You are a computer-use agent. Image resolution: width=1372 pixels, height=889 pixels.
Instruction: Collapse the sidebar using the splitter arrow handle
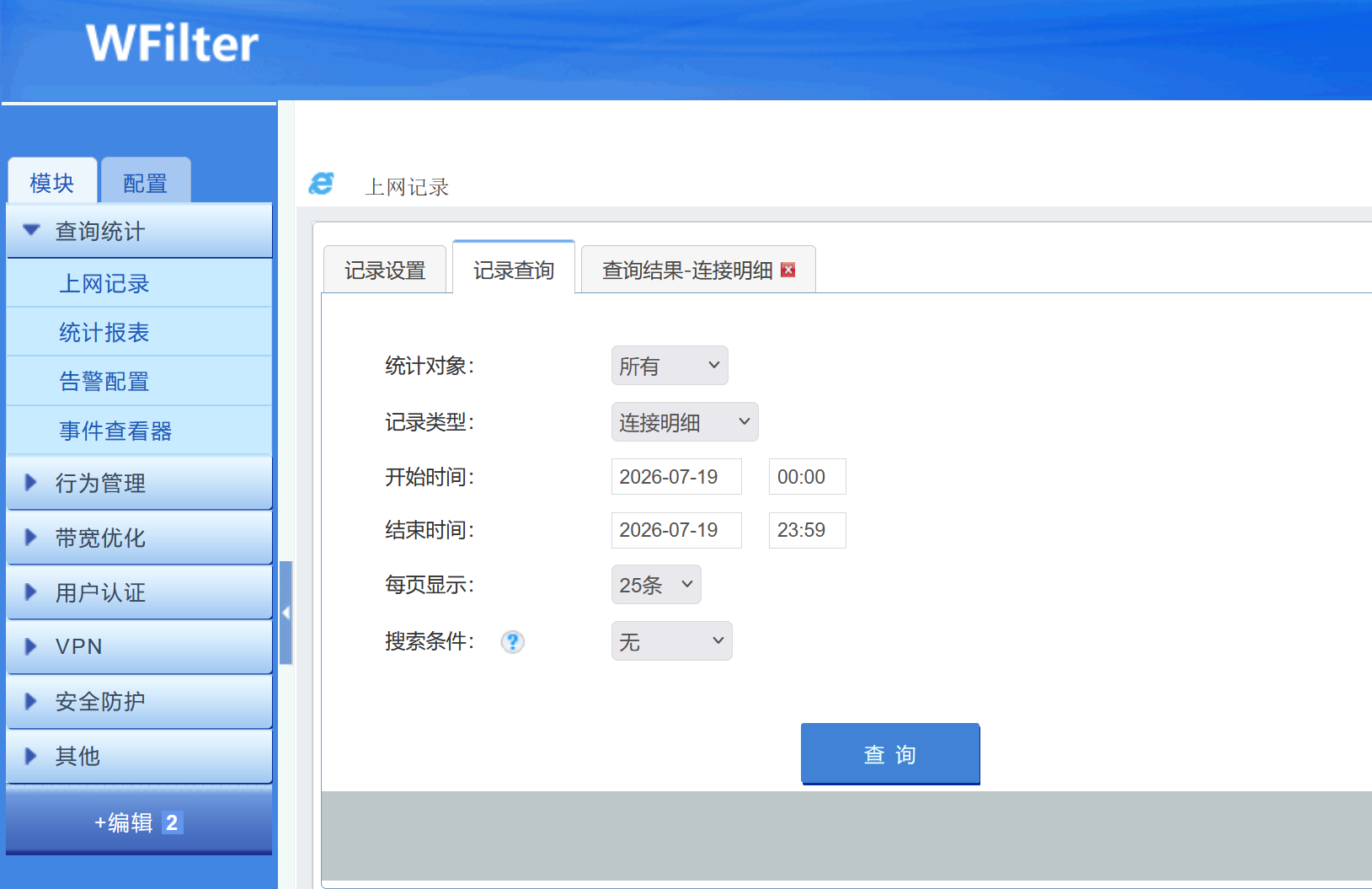(x=286, y=613)
